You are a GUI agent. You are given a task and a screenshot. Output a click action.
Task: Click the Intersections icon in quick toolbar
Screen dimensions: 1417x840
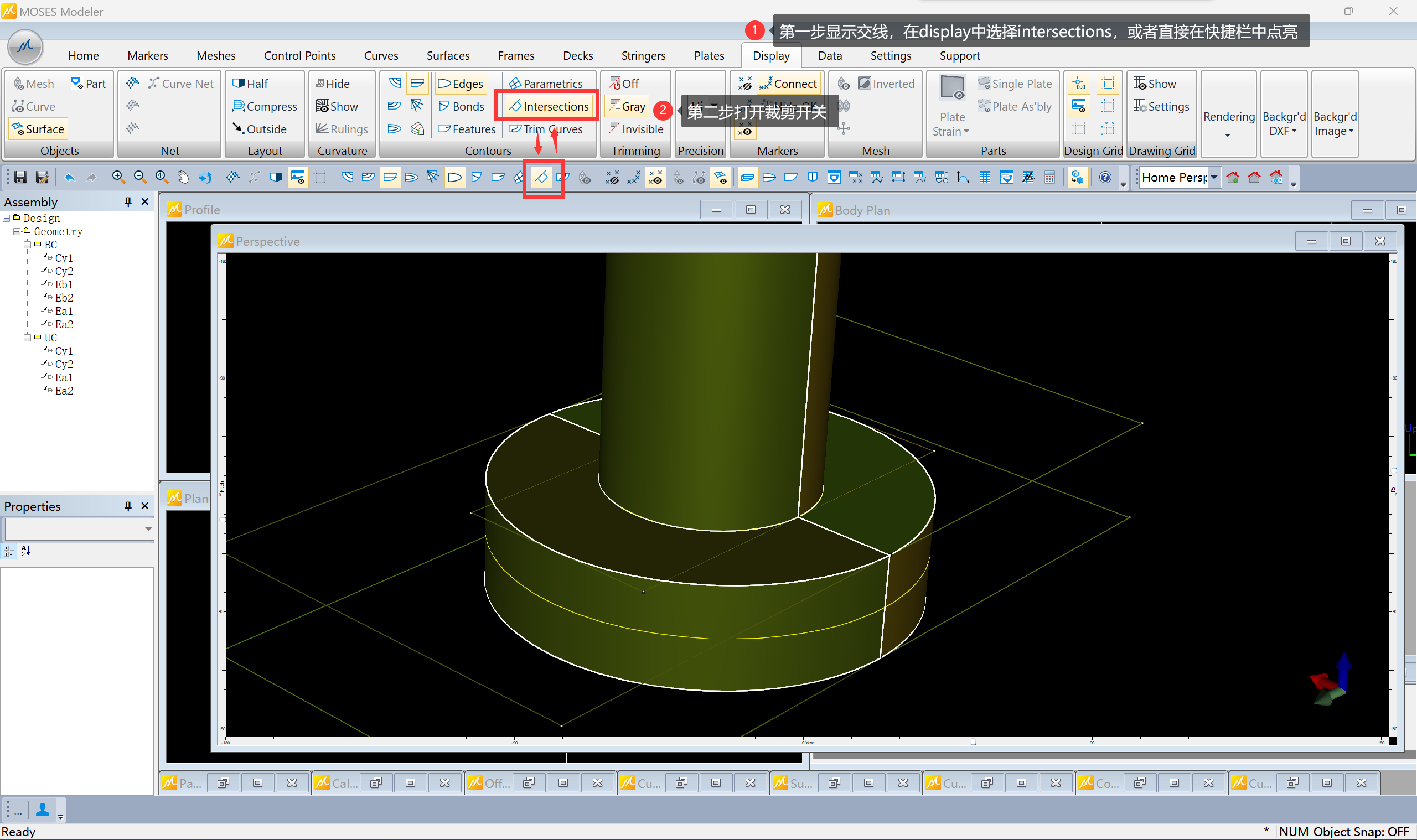coord(541,177)
